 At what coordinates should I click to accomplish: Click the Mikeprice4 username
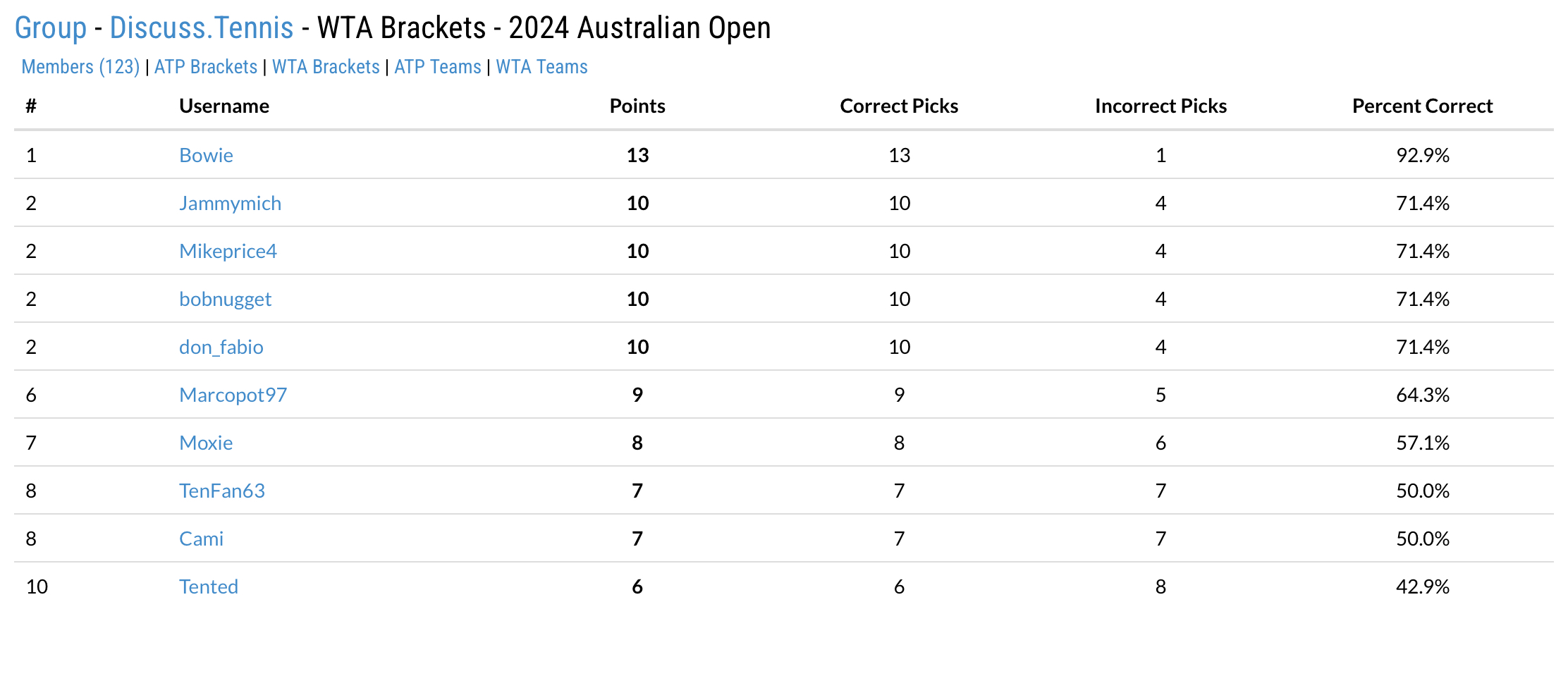(228, 251)
